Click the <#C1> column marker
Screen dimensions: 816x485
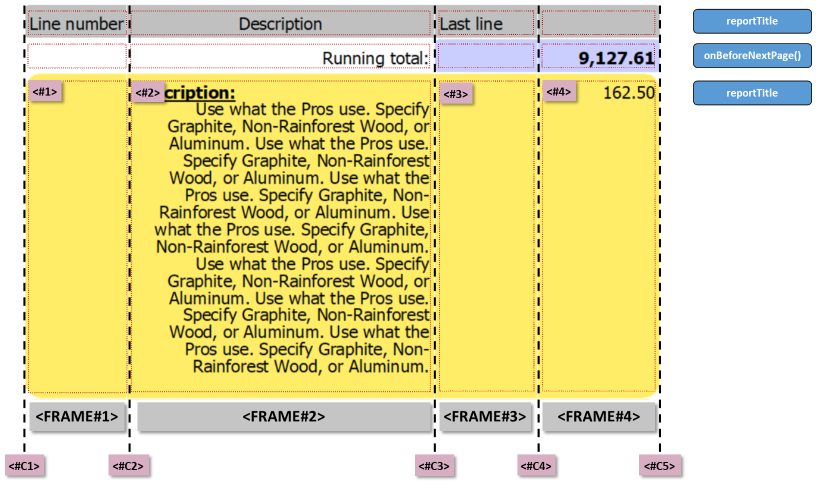[24, 466]
